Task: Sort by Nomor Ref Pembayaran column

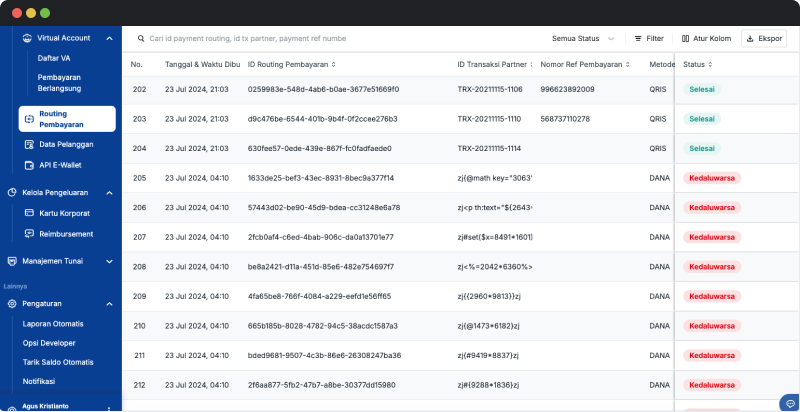Action: point(628,65)
